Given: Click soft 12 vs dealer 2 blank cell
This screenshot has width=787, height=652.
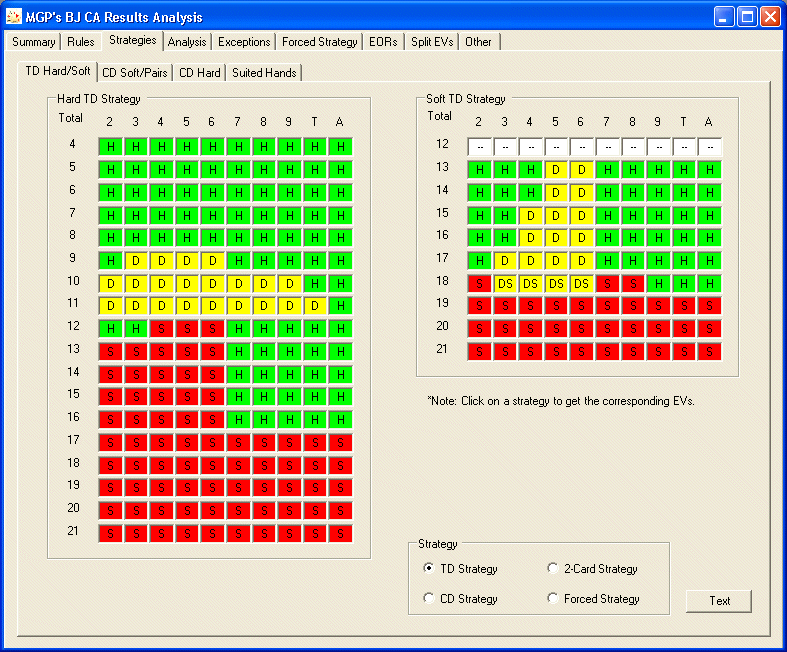Looking at the screenshot, I should [x=479, y=147].
